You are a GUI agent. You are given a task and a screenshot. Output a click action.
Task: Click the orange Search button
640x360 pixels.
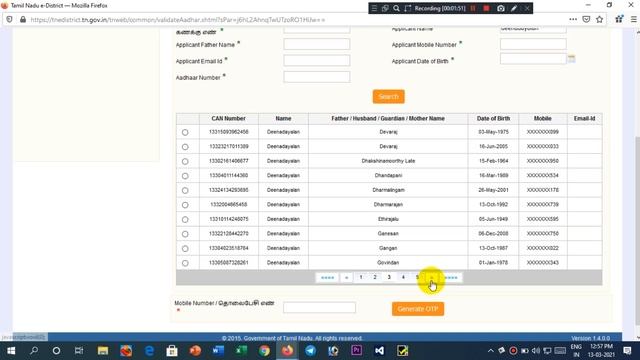[389, 97]
